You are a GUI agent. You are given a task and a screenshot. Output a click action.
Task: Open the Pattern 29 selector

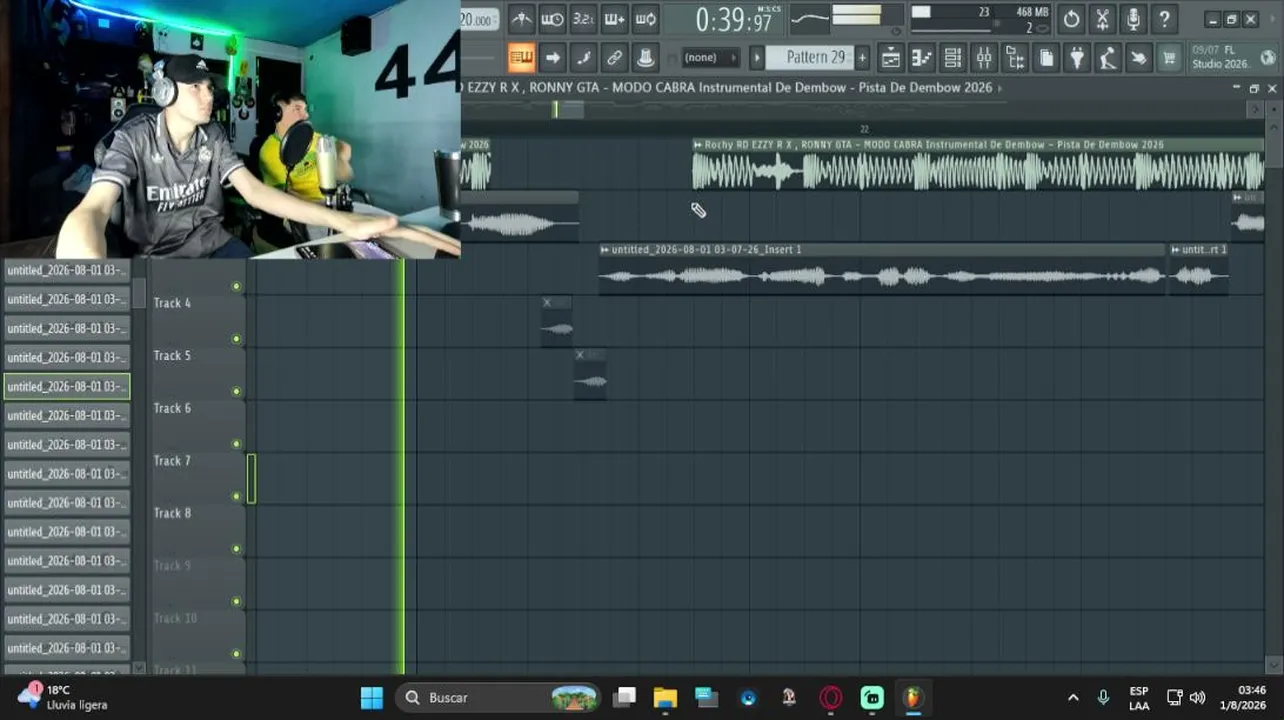[x=811, y=58]
